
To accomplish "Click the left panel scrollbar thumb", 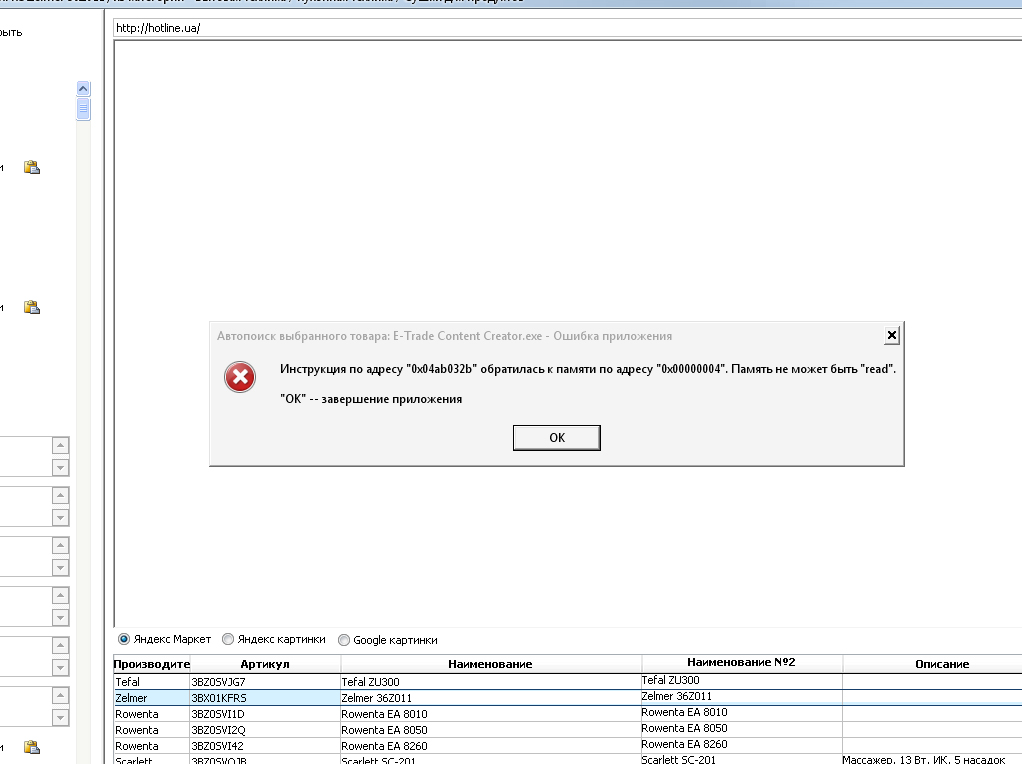I will [83, 109].
